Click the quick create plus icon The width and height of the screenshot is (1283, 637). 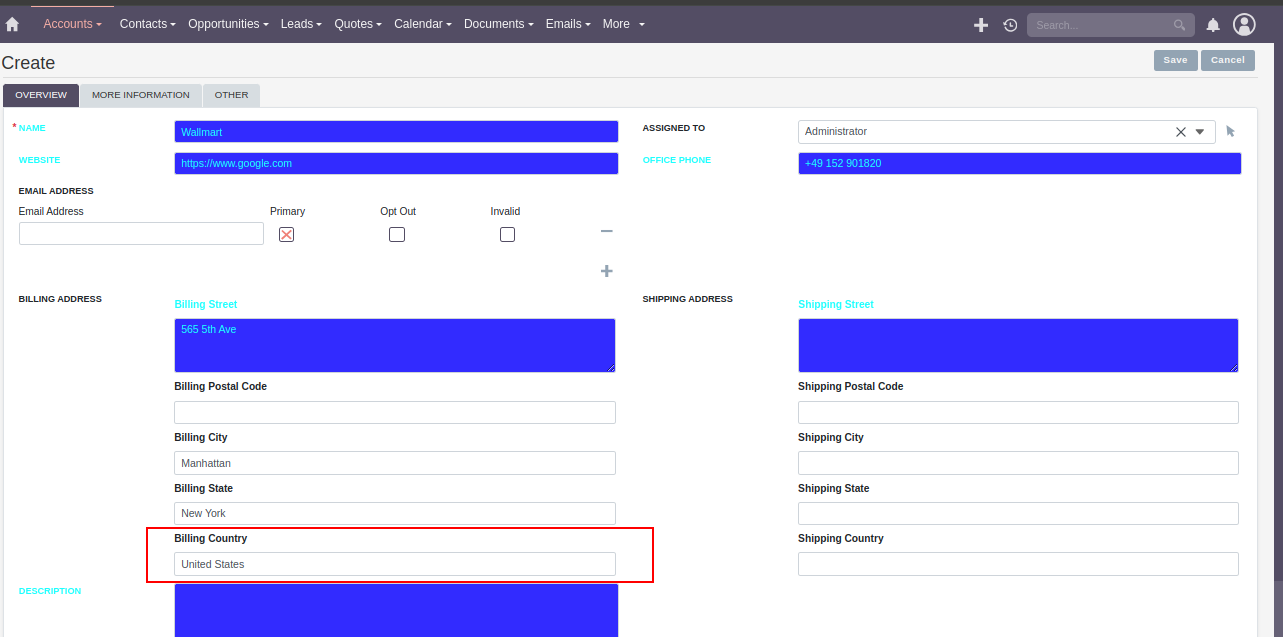(x=981, y=25)
